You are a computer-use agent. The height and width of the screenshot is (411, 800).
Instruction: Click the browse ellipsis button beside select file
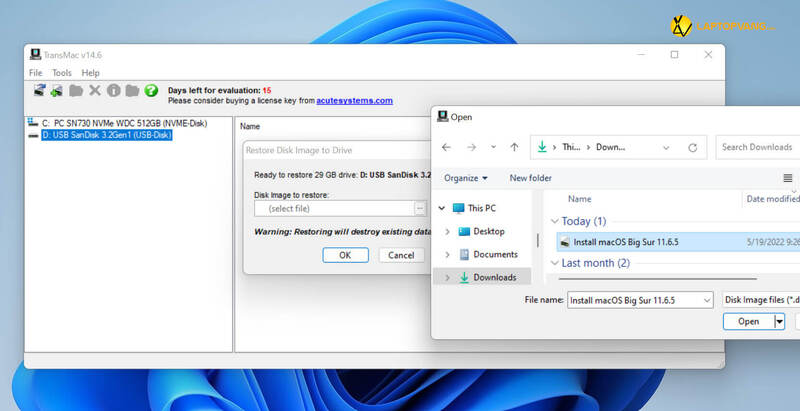(420, 209)
